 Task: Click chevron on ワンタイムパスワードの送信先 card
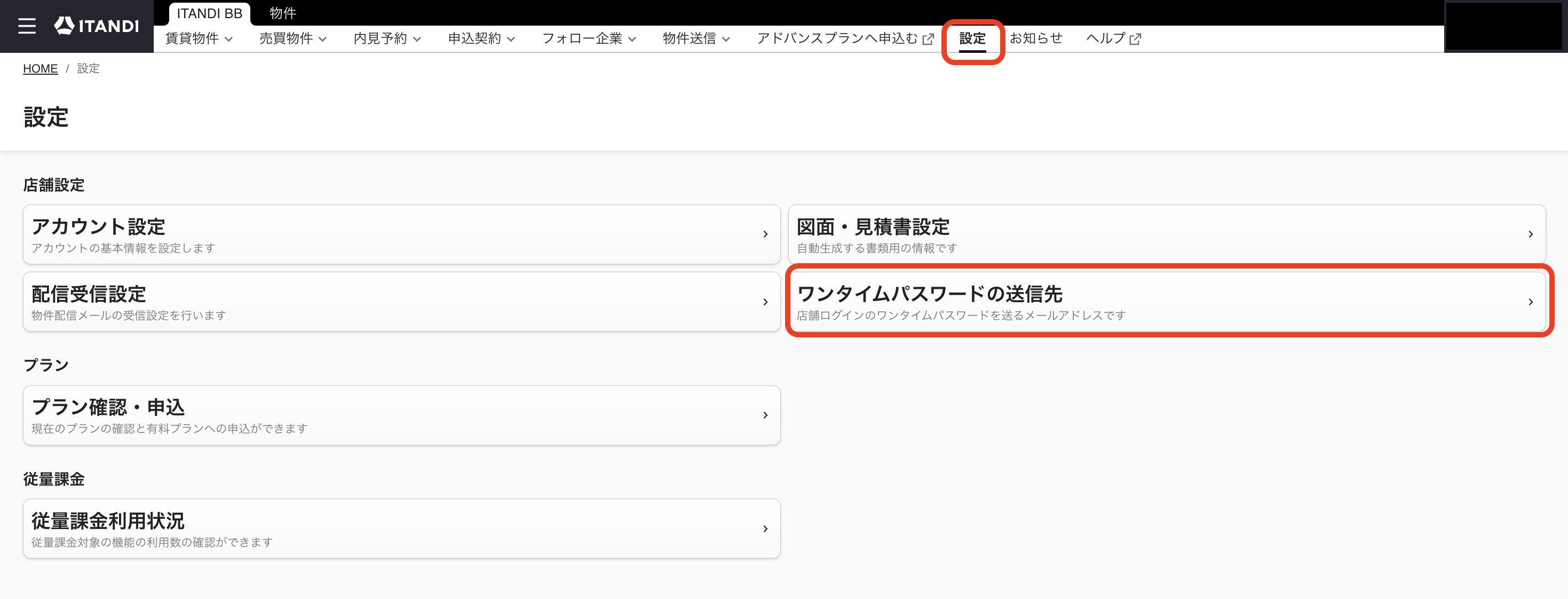[1530, 302]
